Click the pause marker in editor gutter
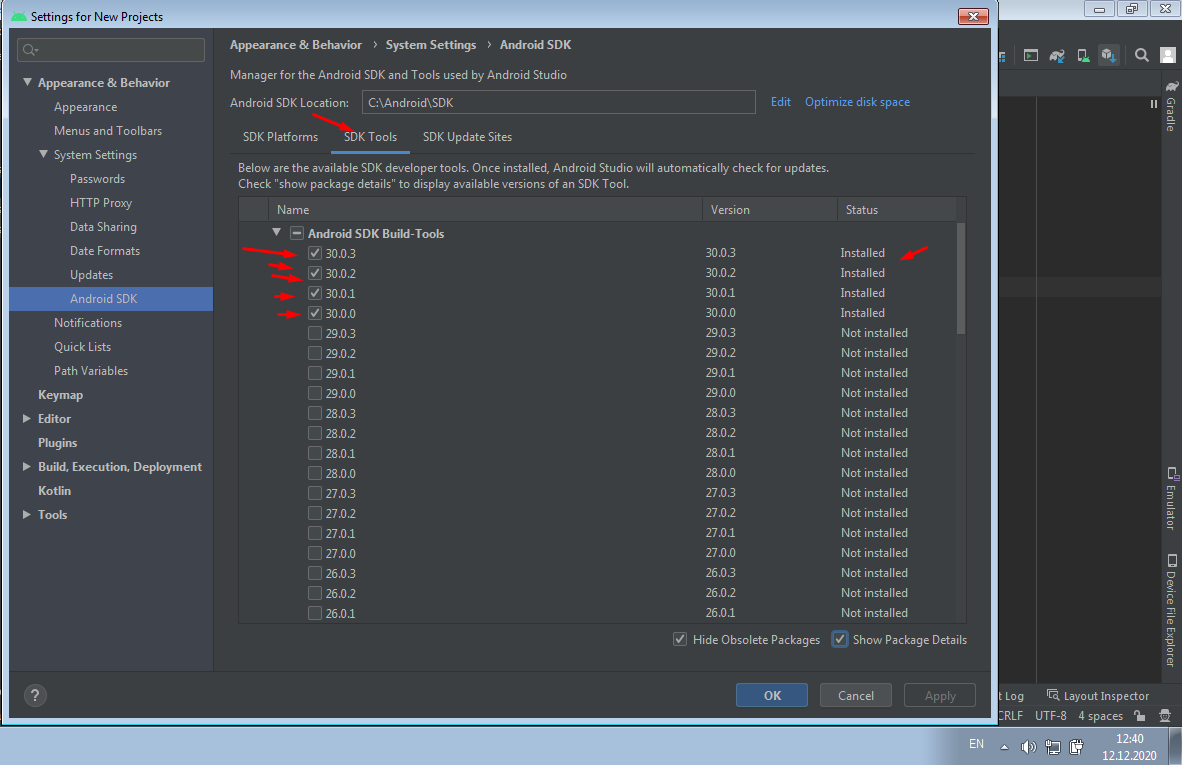This screenshot has width=1182, height=765. [x=1153, y=104]
